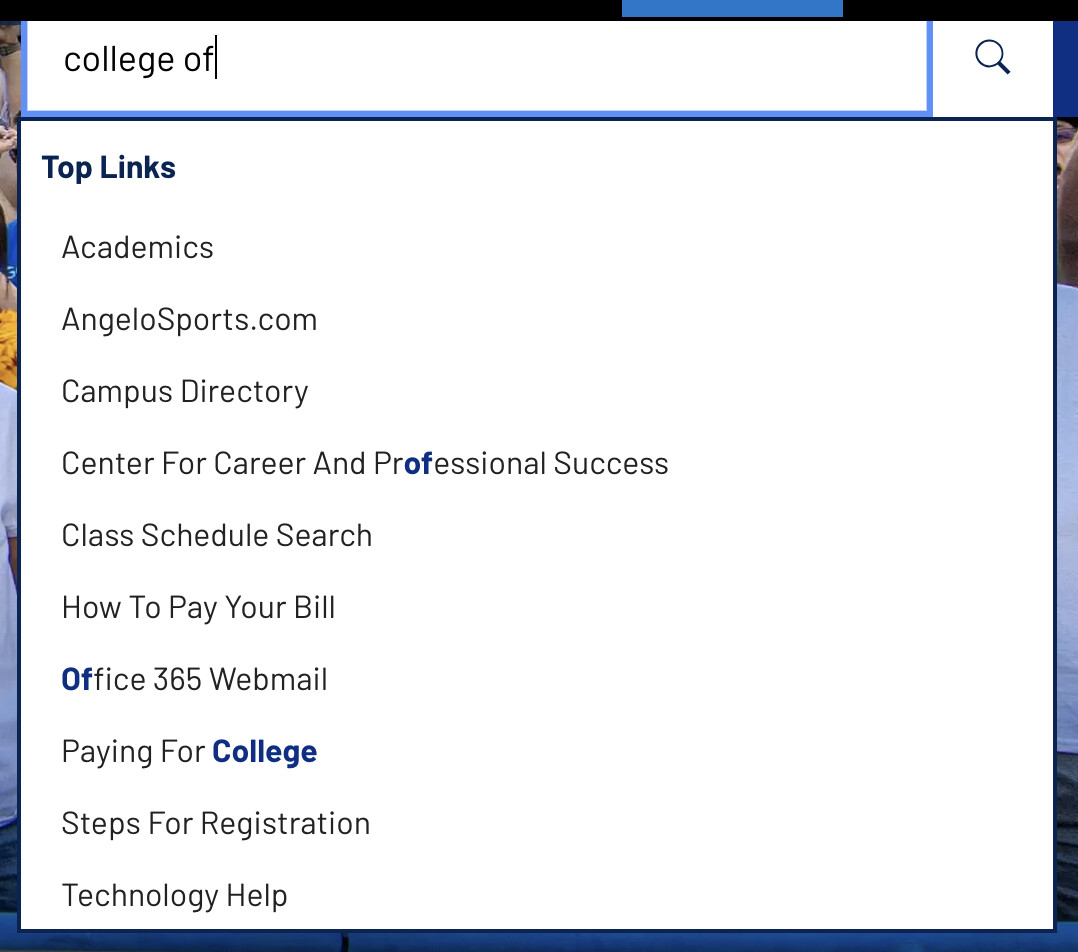Open Class Schedule Search

coord(216,535)
